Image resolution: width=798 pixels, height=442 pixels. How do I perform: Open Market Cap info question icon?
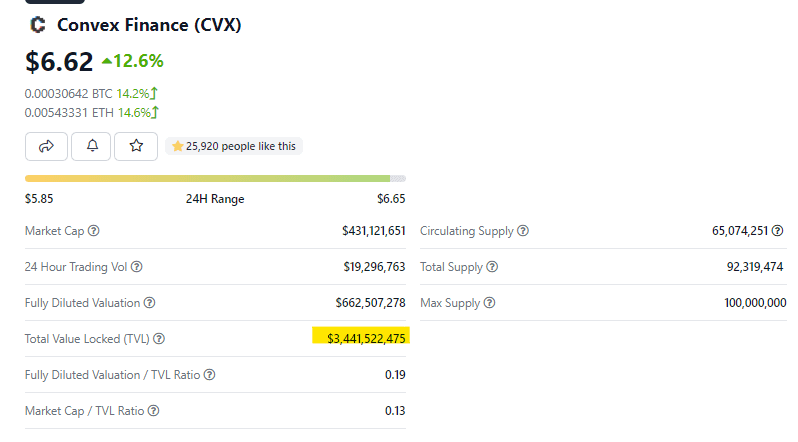pyautogui.click(x=94, y=231)
